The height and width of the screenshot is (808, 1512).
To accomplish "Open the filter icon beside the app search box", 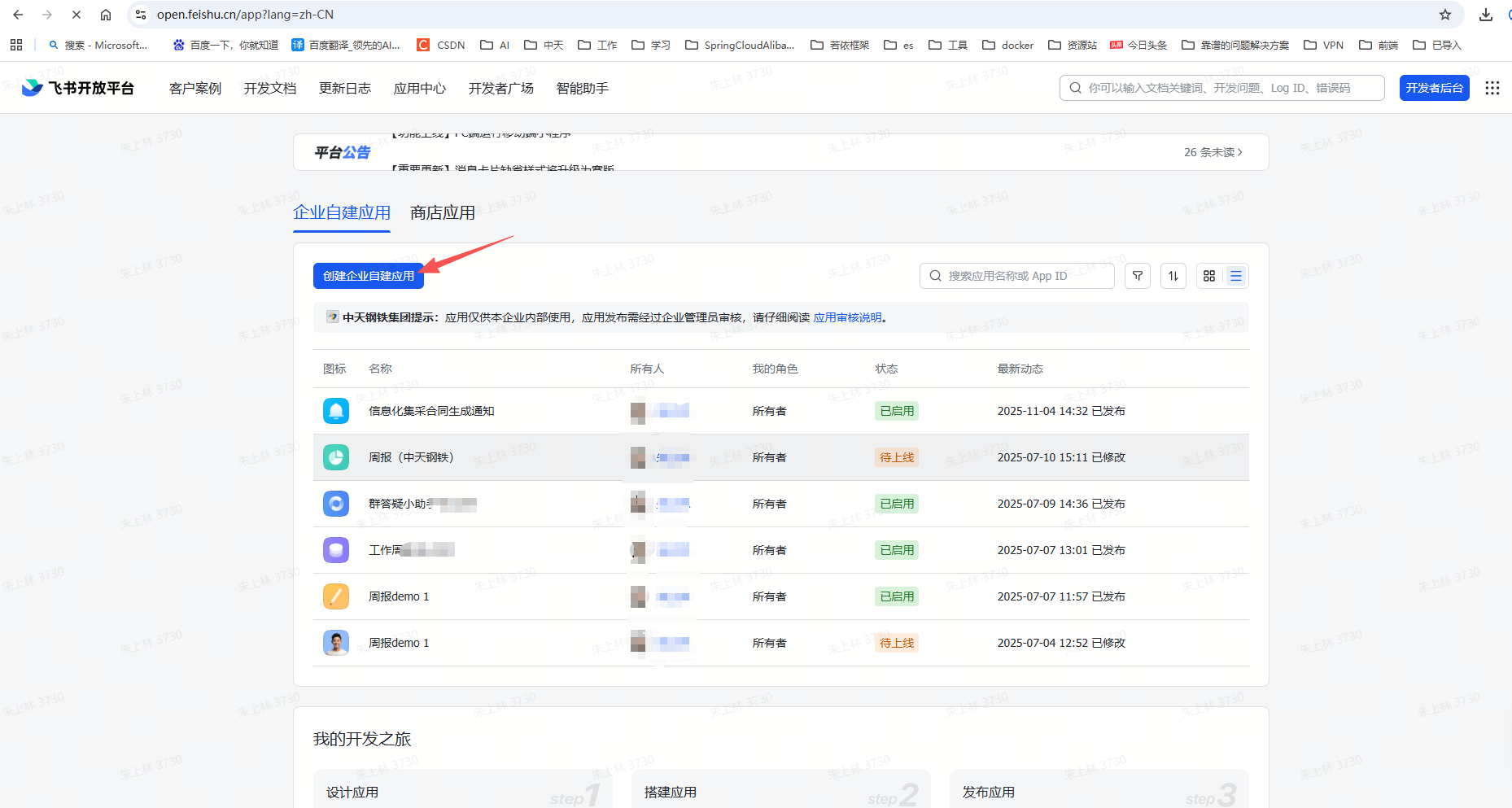I will (1137, 275).
